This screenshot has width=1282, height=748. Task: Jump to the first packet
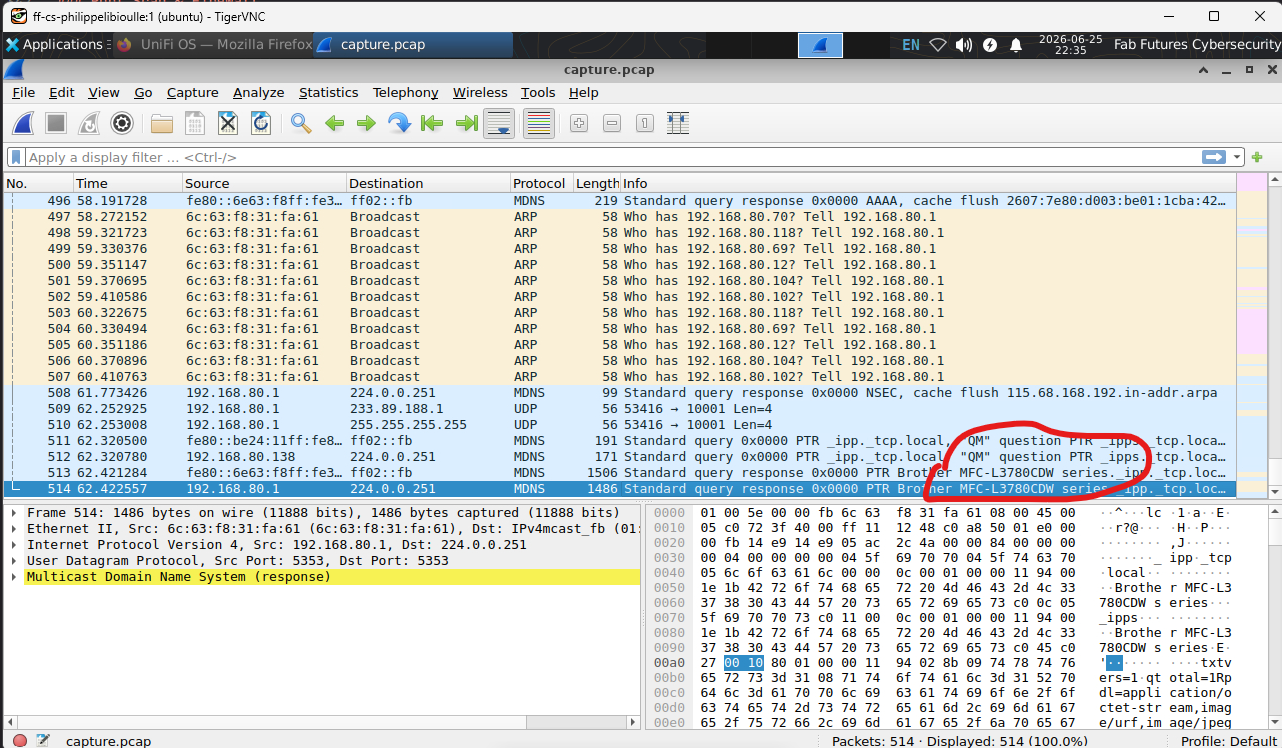pyautogui.click(x=432, y=123)
